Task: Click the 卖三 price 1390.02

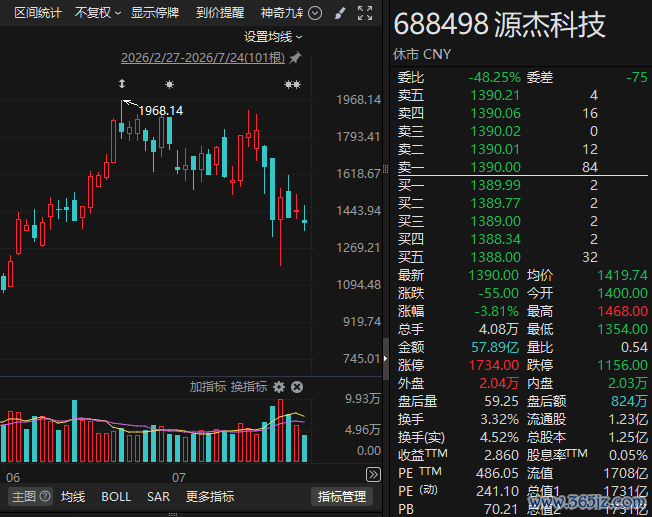Action: pos(495,131)
